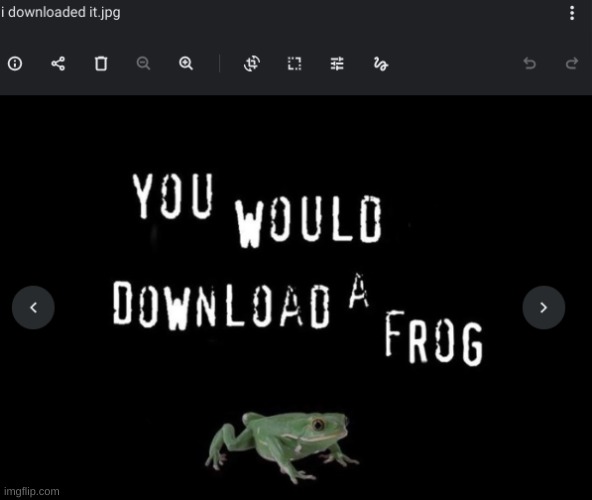Click the imgflip.com watermark
592x500 pixels.
32,491
